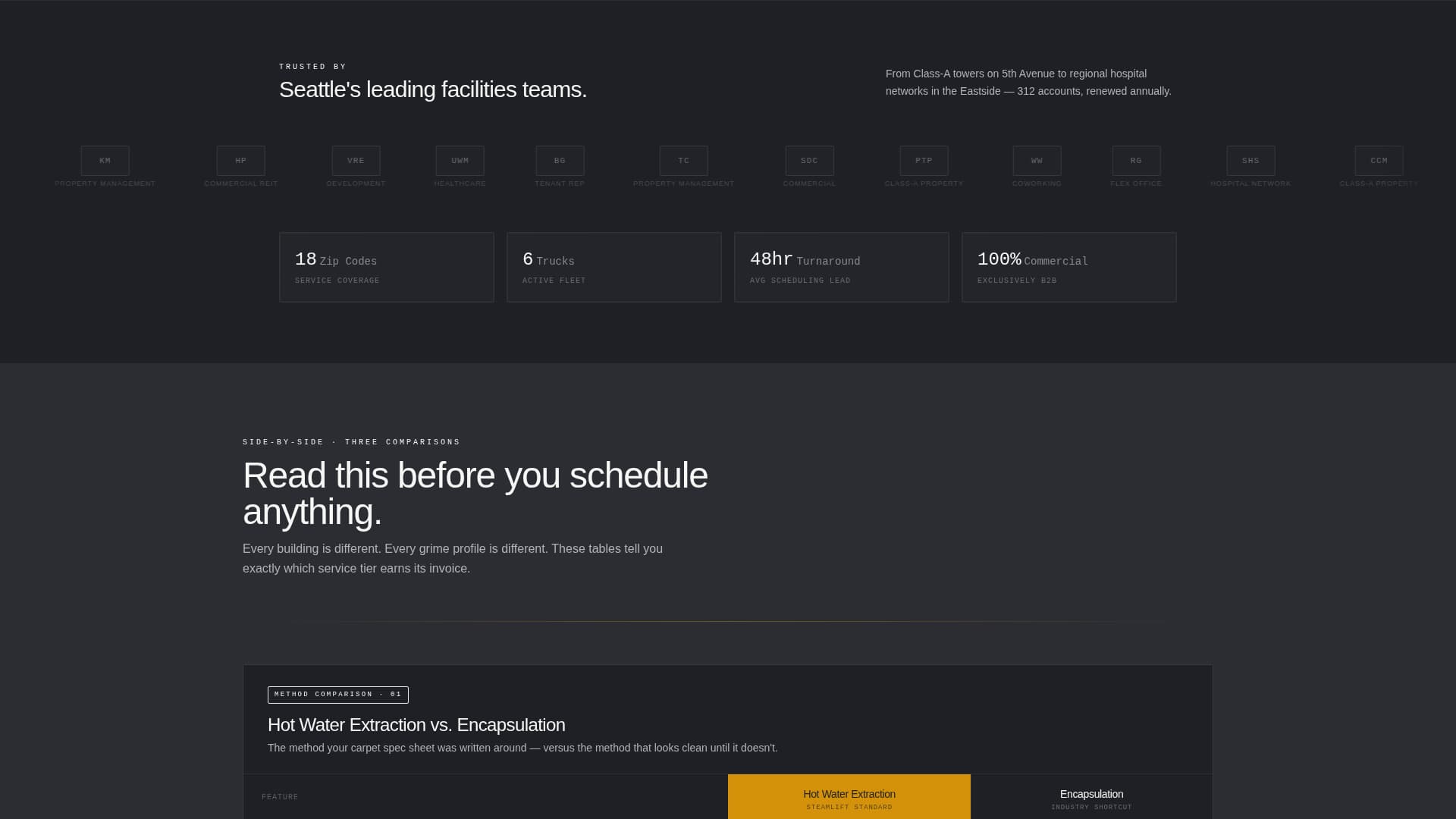Click the HP client logo badge

241,161
